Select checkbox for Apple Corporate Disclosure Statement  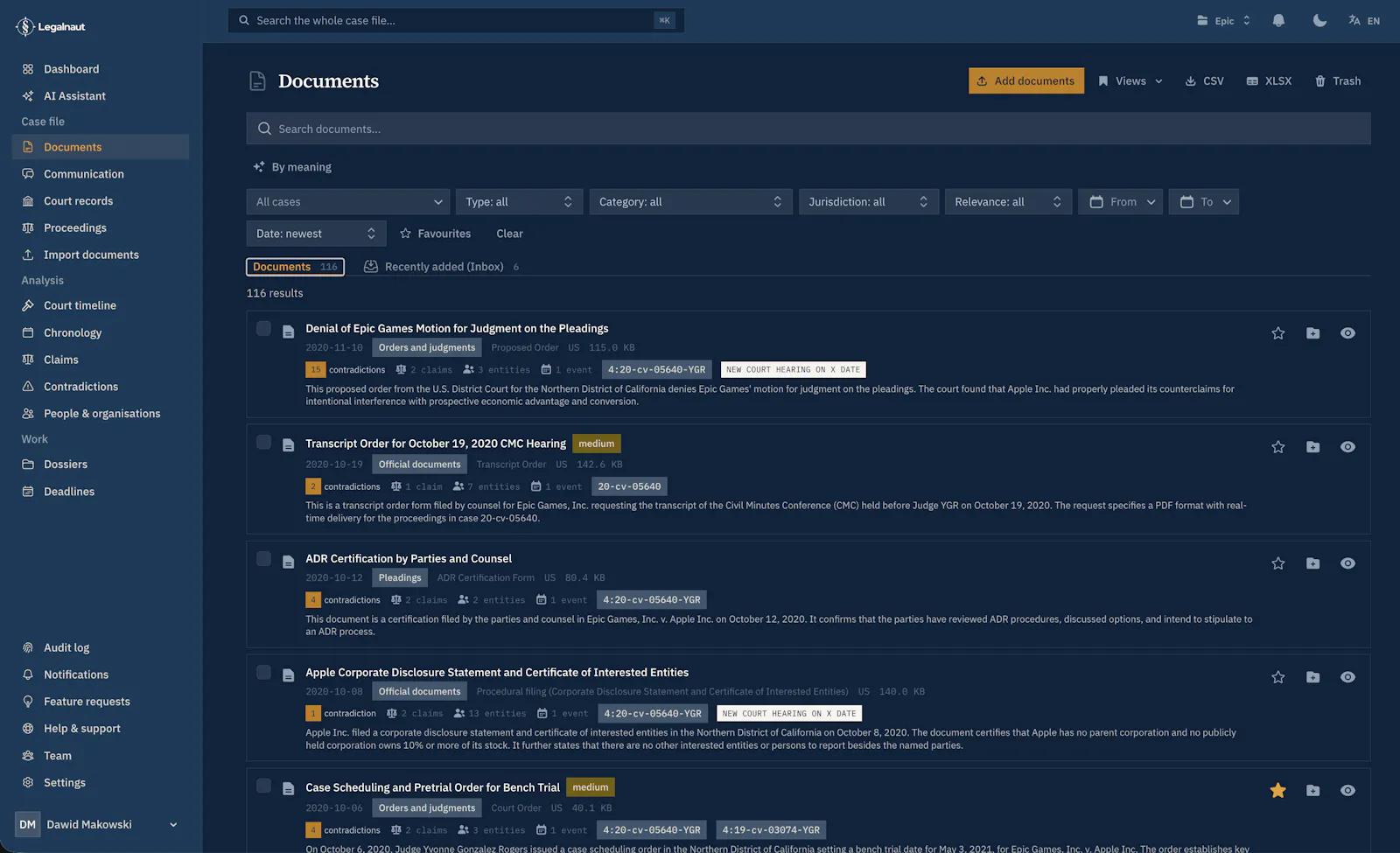click(263, 672)
